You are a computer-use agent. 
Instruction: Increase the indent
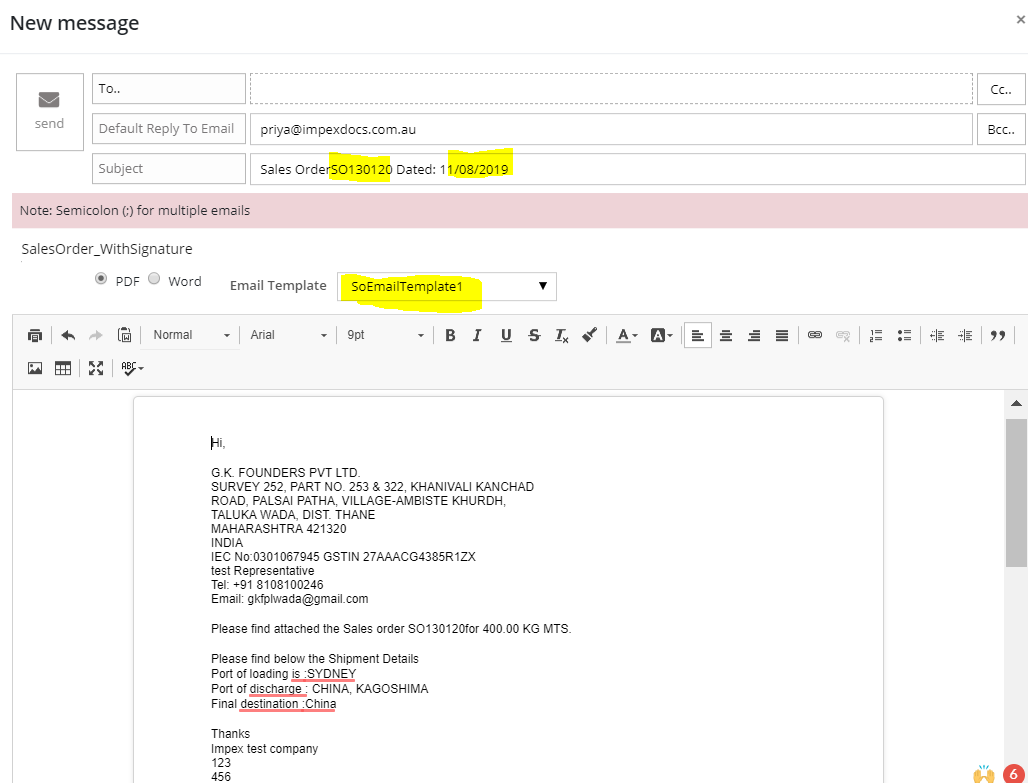[965, 335]
